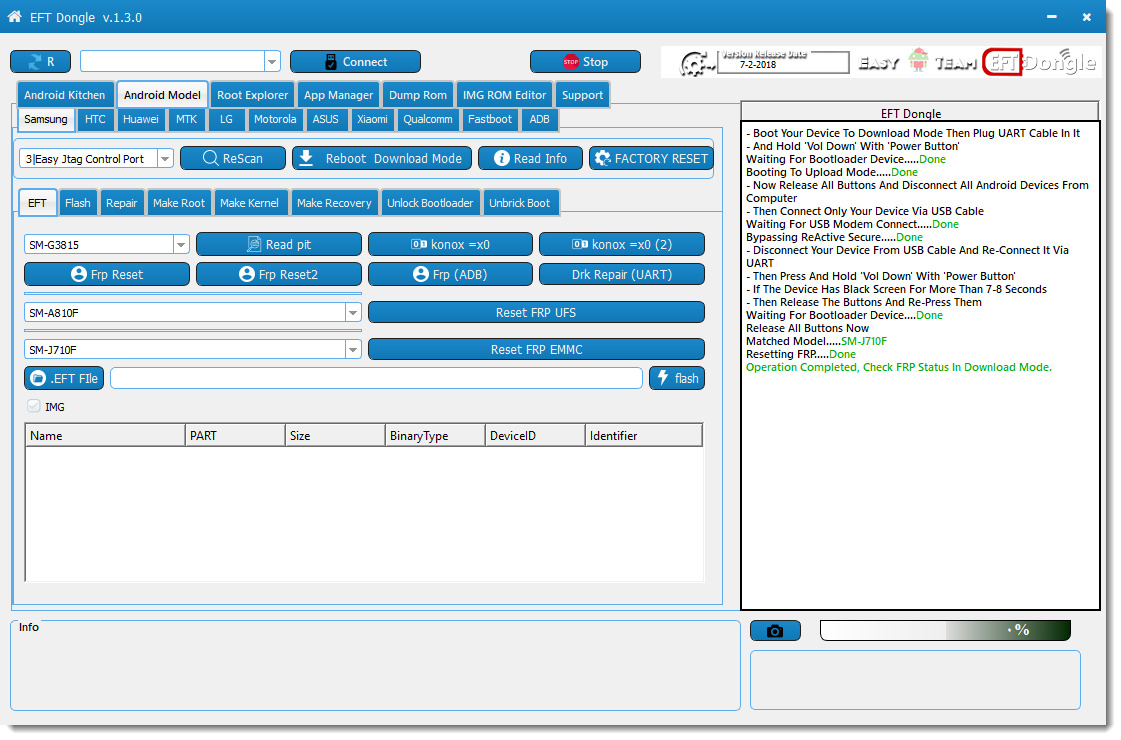Click the flash lightning button
This screenshot has width=1121, height=740.
click(x=677, y=378)
